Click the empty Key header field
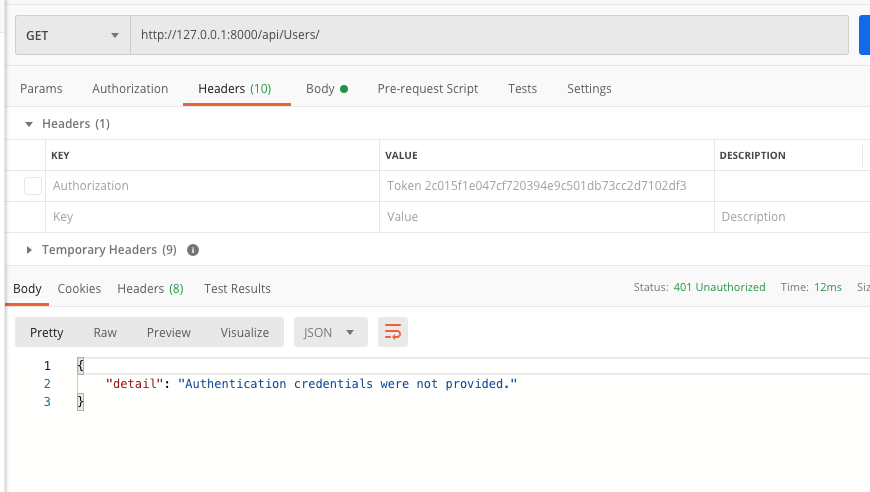Screen dimensions: 870x492 (213, 217)
